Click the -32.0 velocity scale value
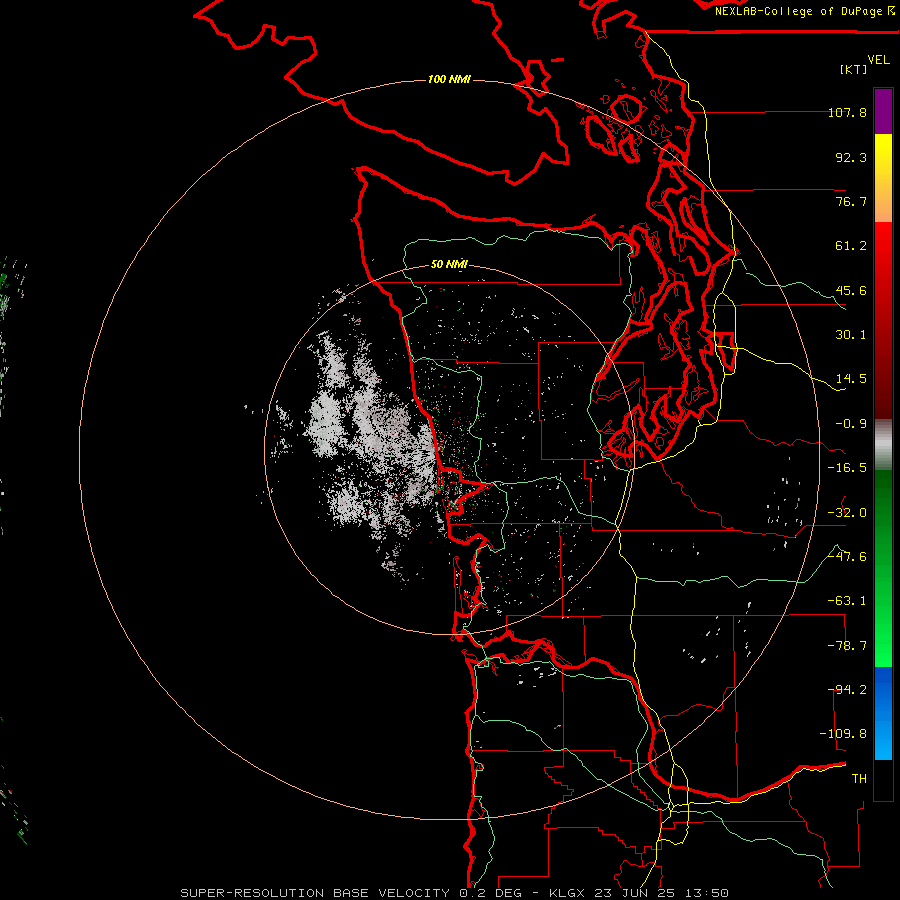Screen dimensions: 900x900 [x=847, y=513]
